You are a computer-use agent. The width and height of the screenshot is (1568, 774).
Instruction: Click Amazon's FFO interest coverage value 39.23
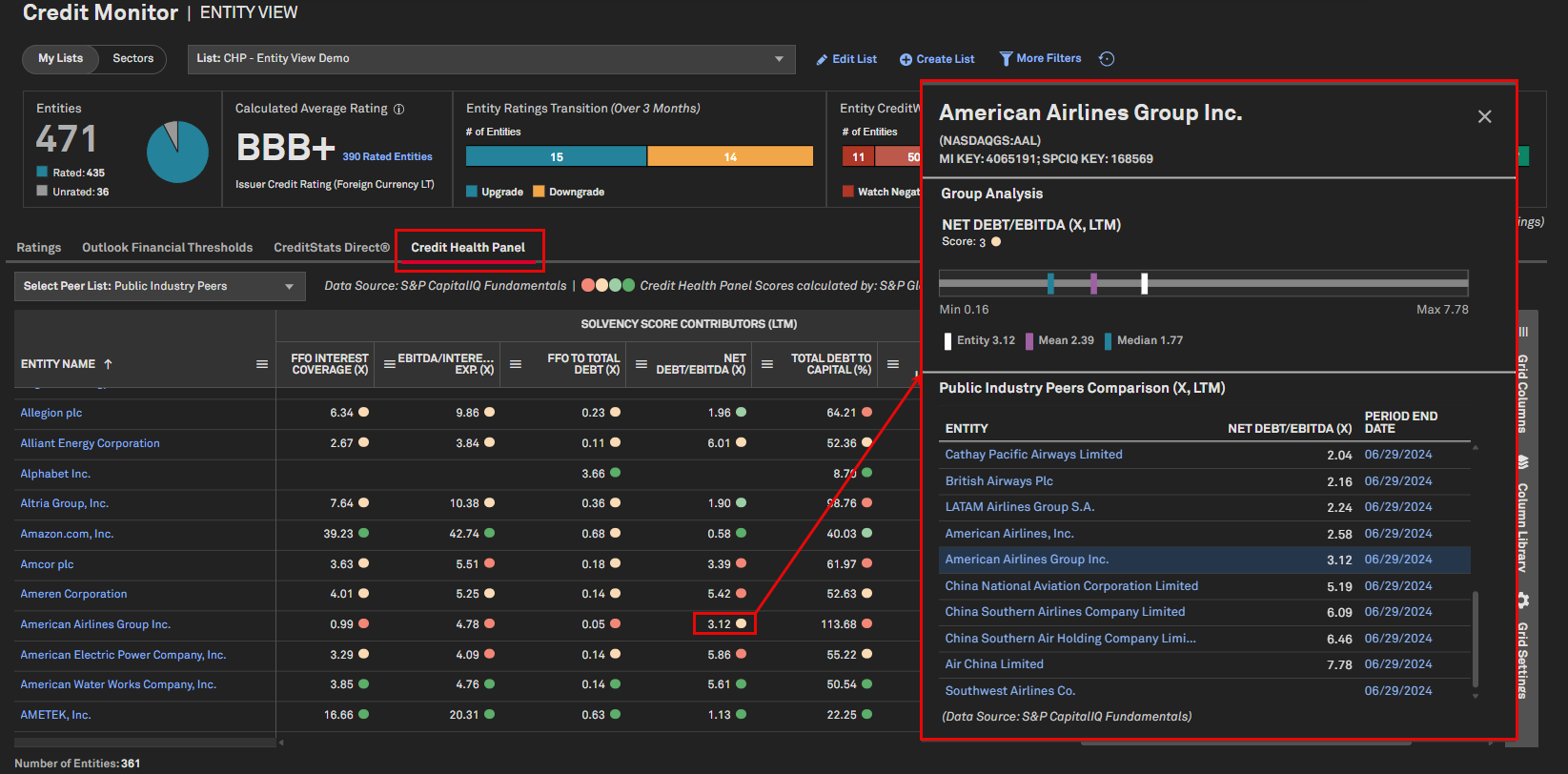click(338, 534)
